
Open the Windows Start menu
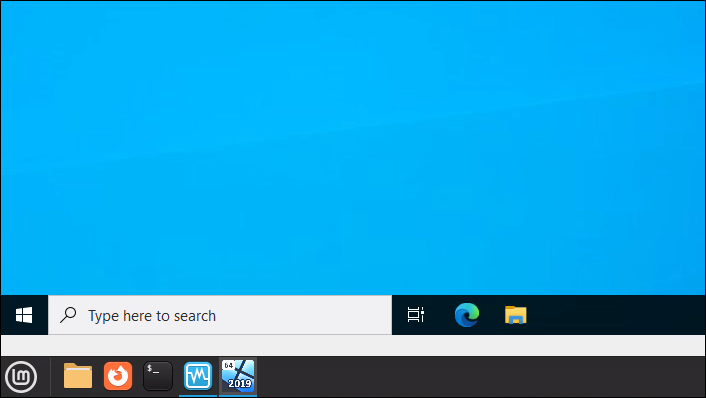[24, 315]
